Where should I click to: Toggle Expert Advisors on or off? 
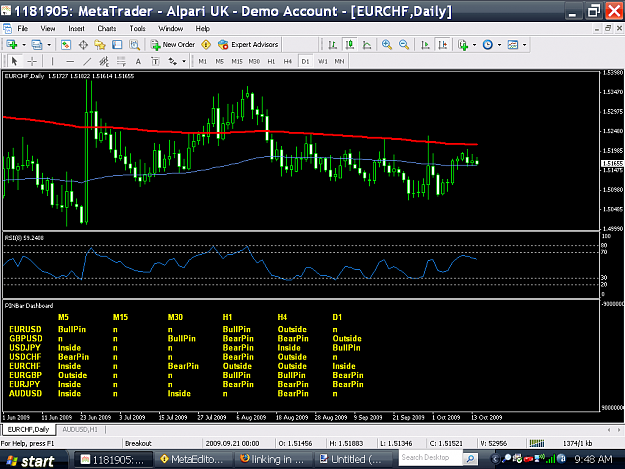point(248,45)
